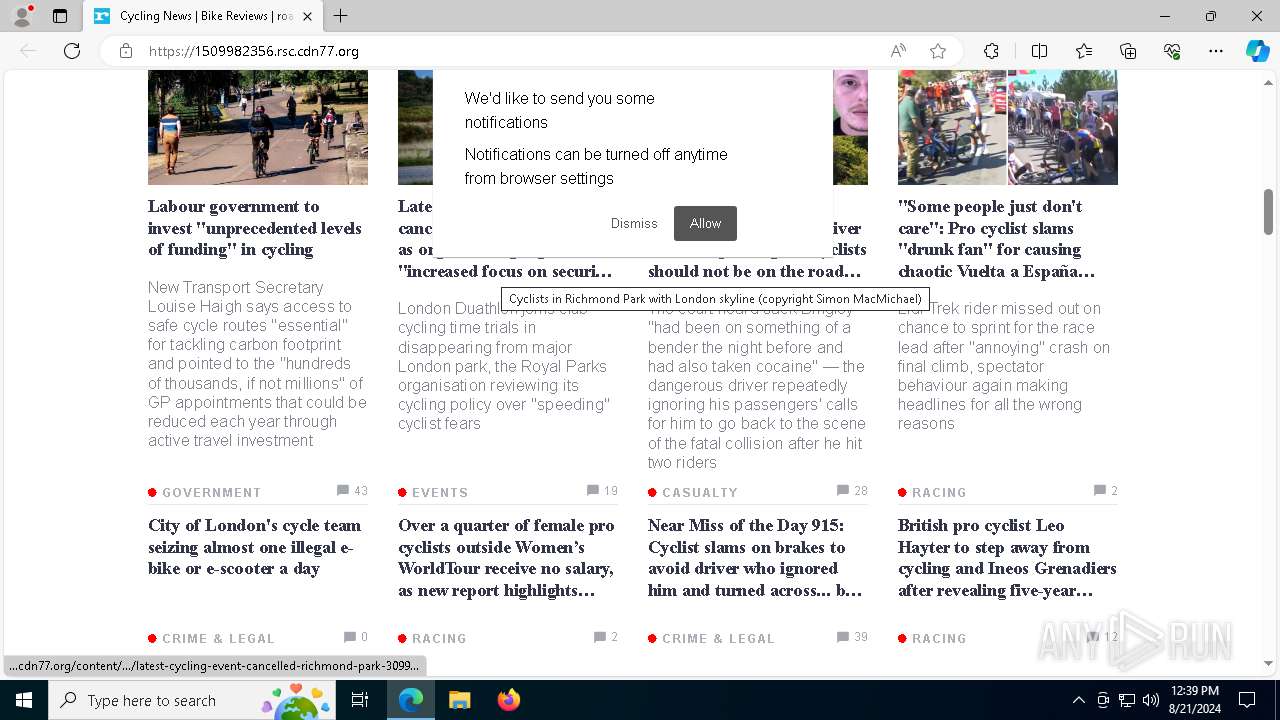Open the tab actions menu icon

(x=60, y=16)
